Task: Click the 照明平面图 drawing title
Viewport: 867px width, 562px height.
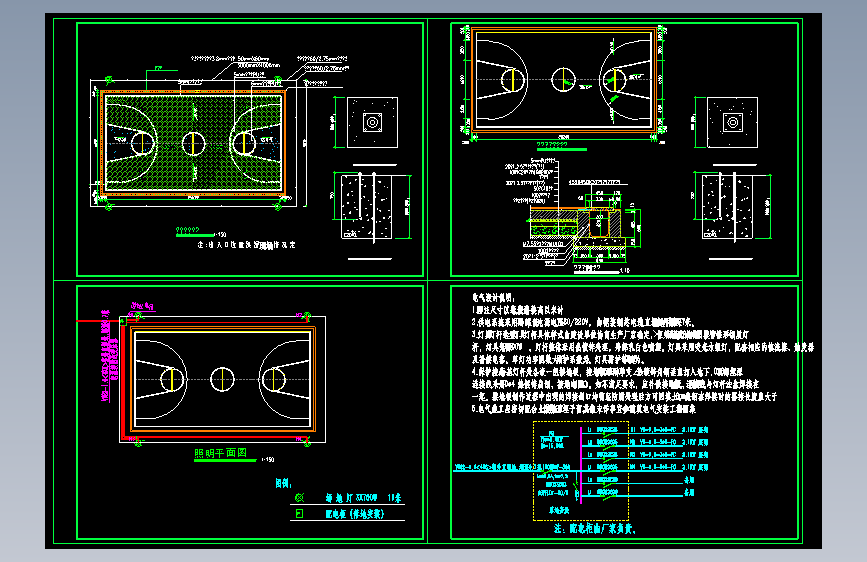Action: click(x=220, y=453)
